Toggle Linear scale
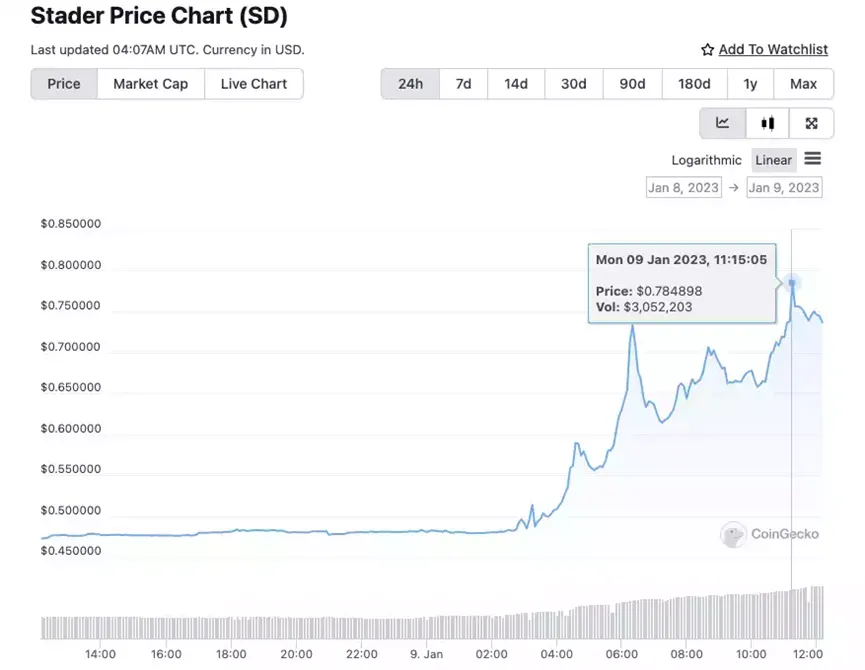Screen dimensions: 865x670 point(773,160)
